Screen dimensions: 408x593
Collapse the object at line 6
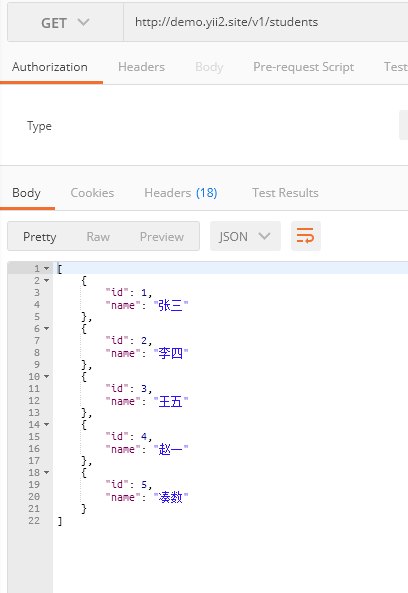tap(47, 329)
